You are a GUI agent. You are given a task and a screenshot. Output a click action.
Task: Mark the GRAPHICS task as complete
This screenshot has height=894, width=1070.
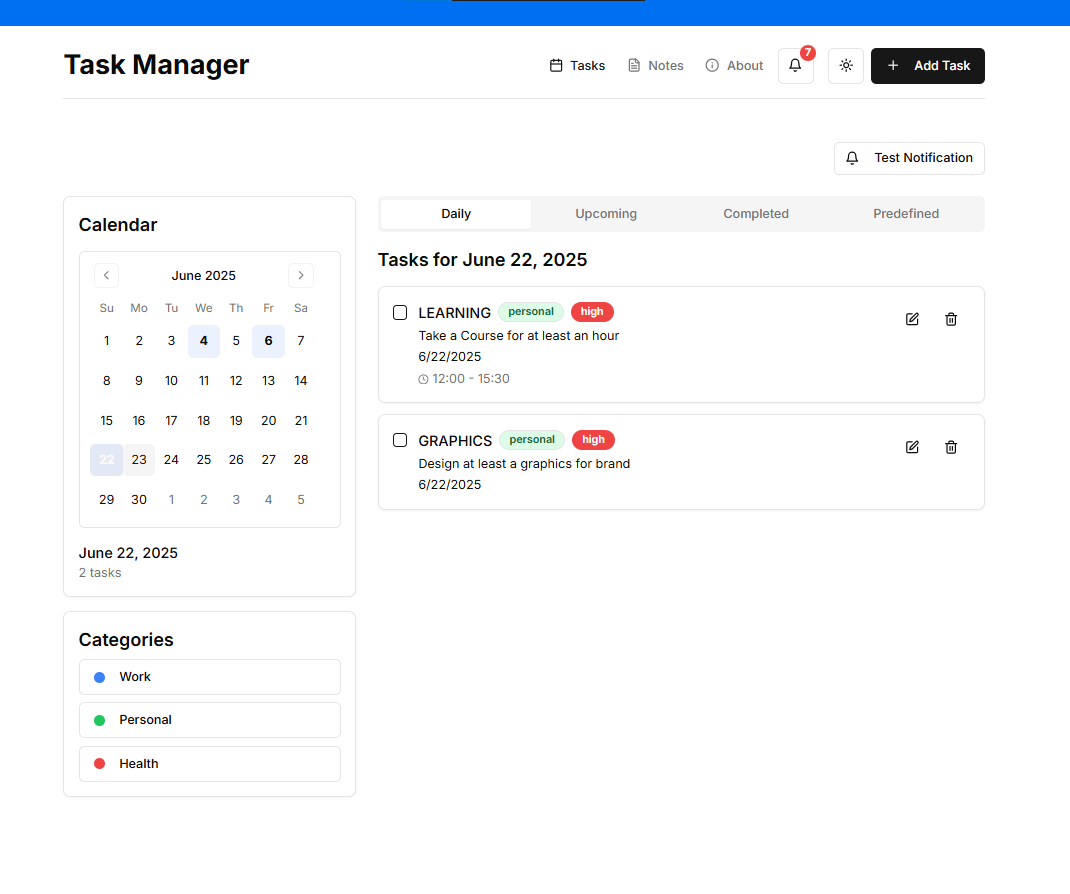400,440
